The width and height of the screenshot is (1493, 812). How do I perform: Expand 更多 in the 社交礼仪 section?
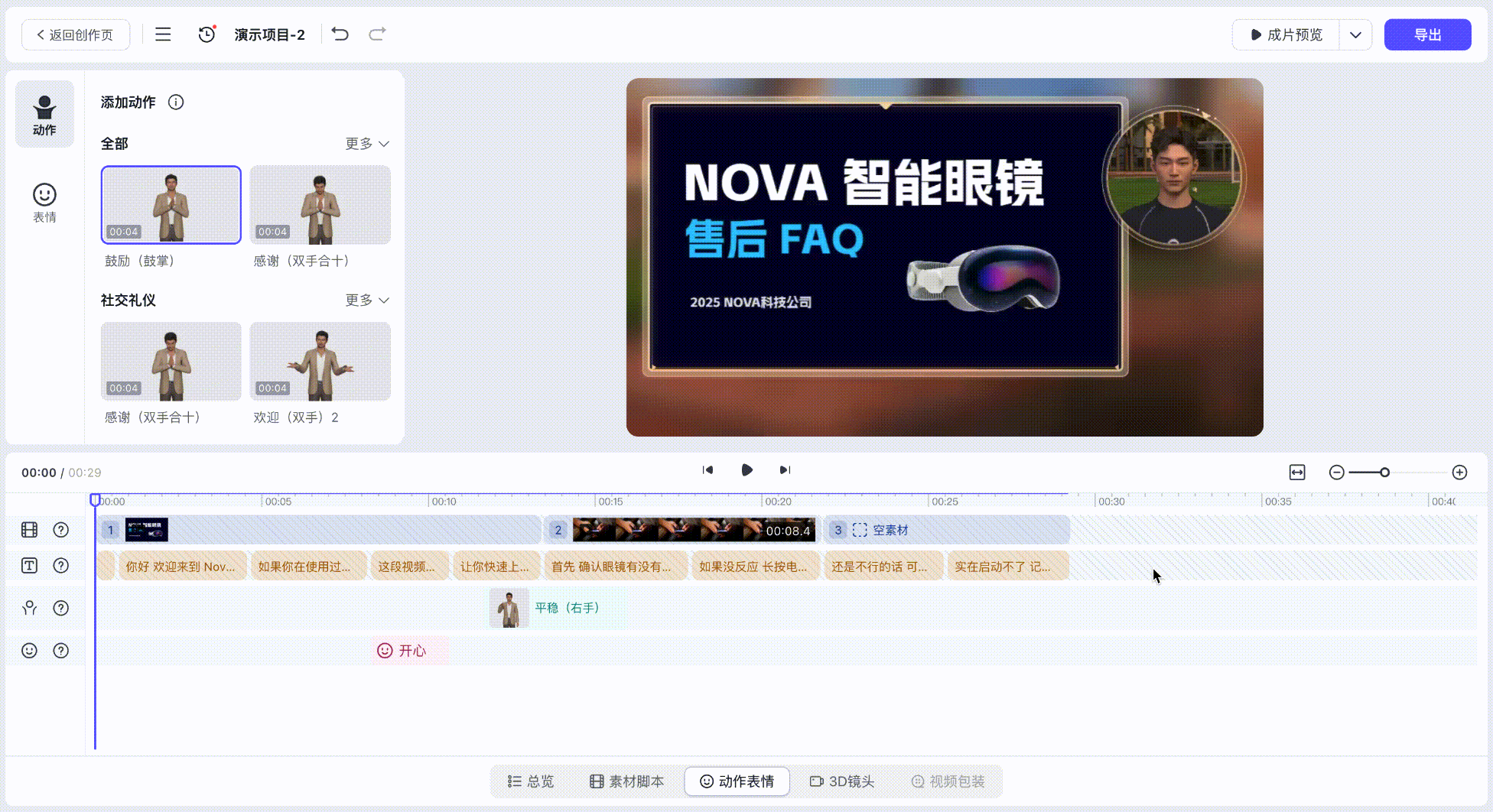point(367,300)
